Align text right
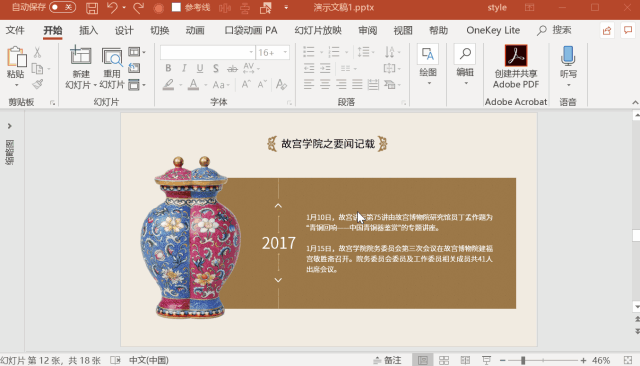 click(x=341, y=84)
